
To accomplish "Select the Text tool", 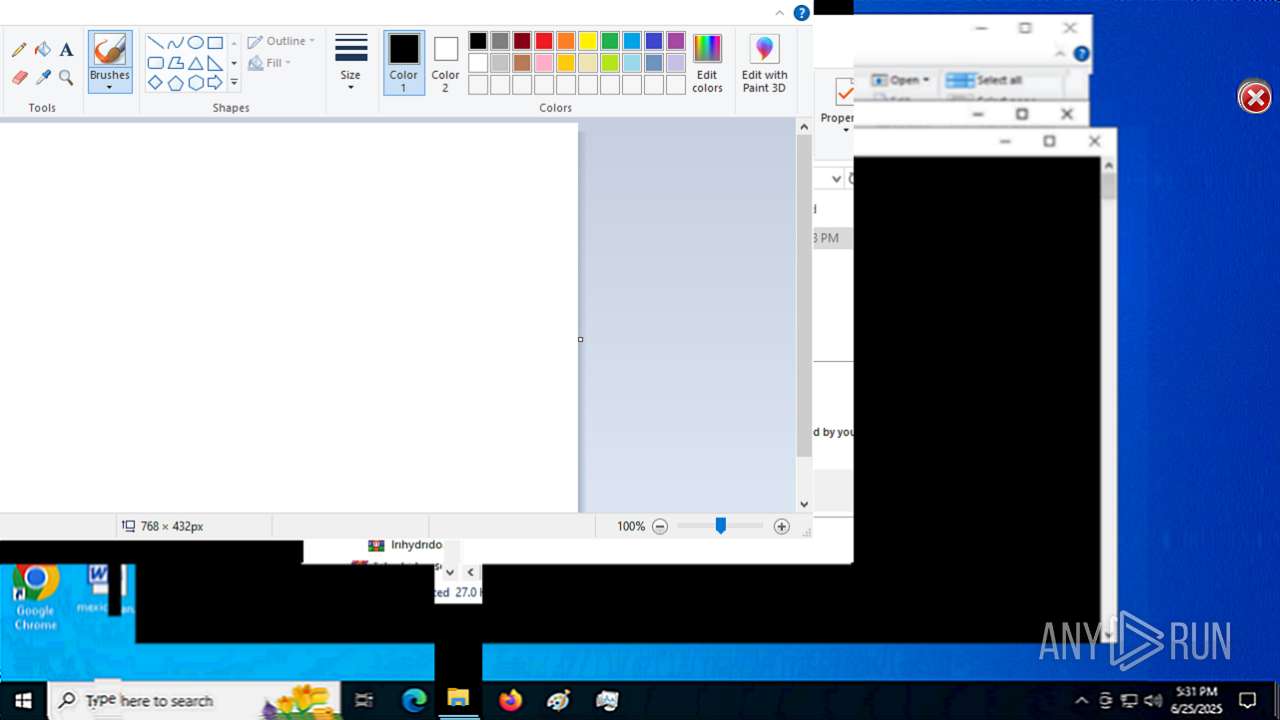I will coord(66,50).
